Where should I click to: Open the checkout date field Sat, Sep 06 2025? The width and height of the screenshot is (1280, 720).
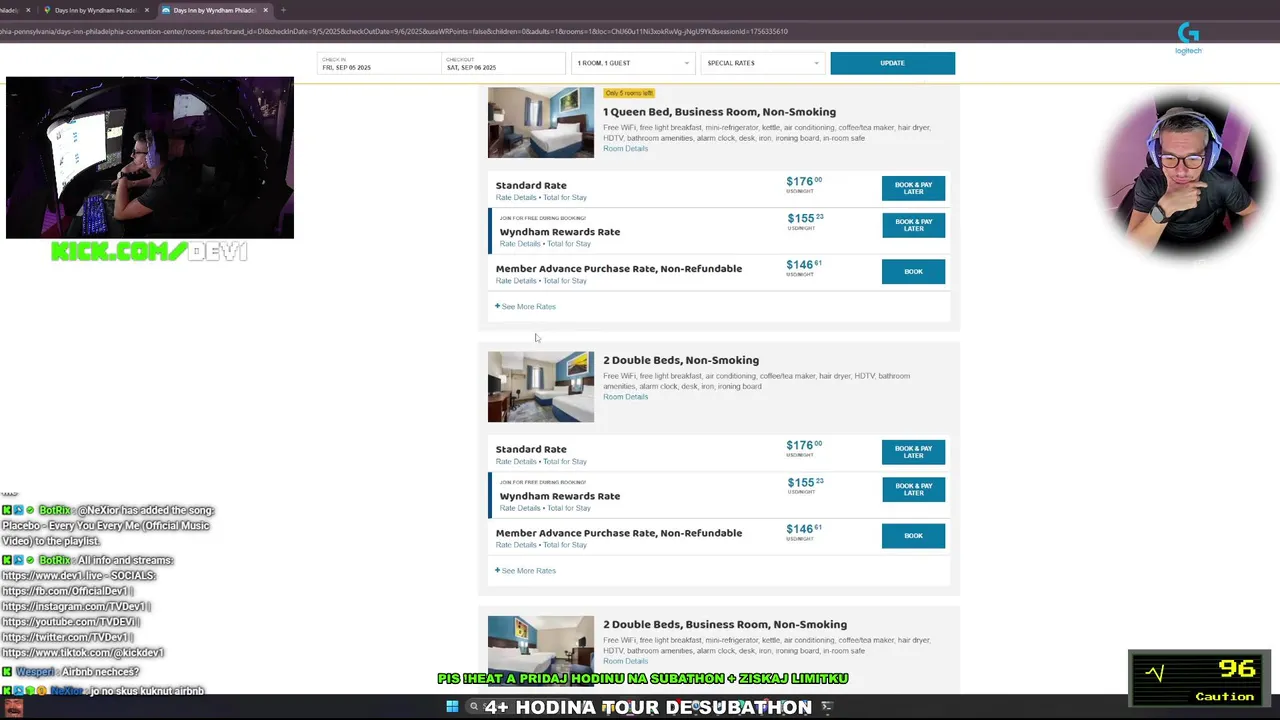pos(503,63)
